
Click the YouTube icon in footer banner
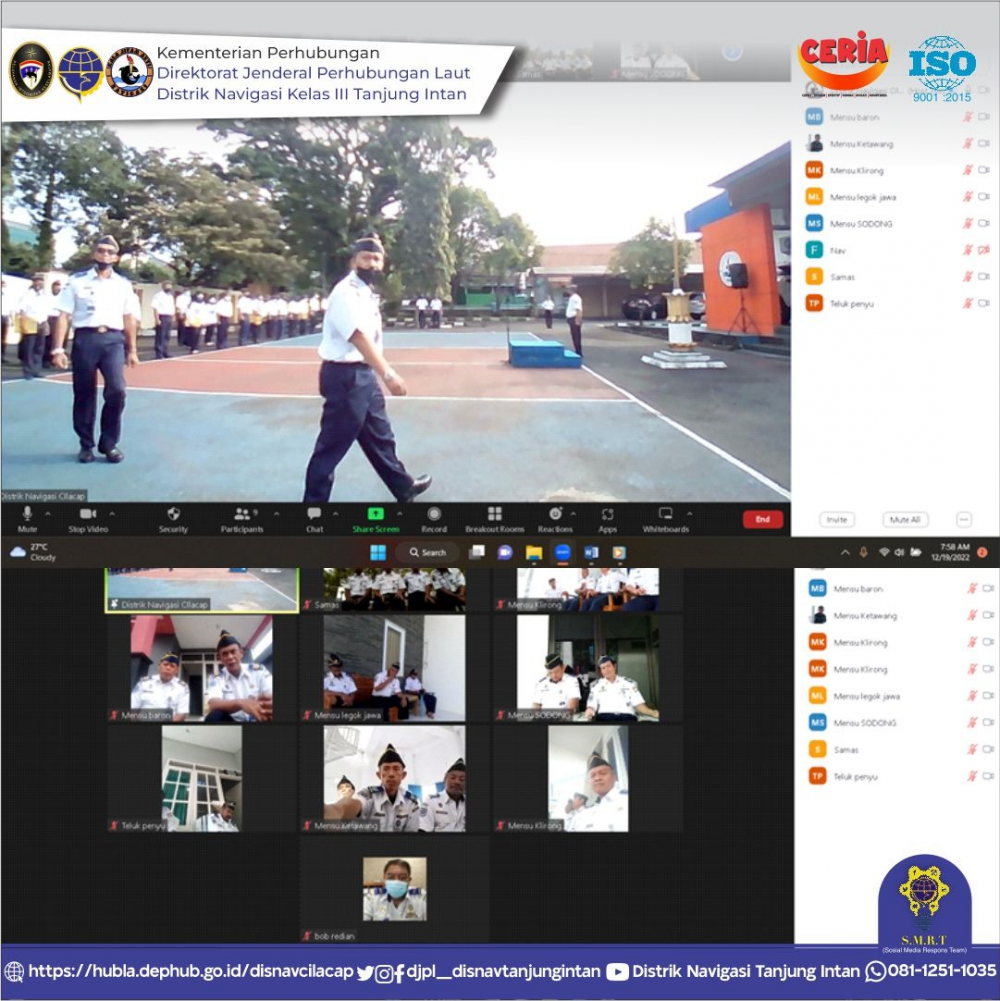617,972
